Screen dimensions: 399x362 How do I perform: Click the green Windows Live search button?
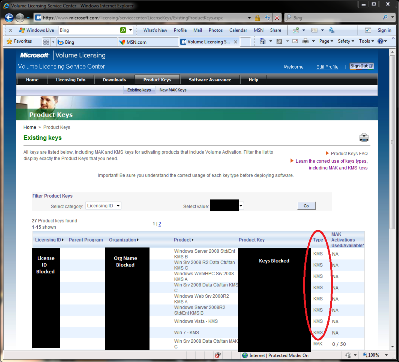123,30
